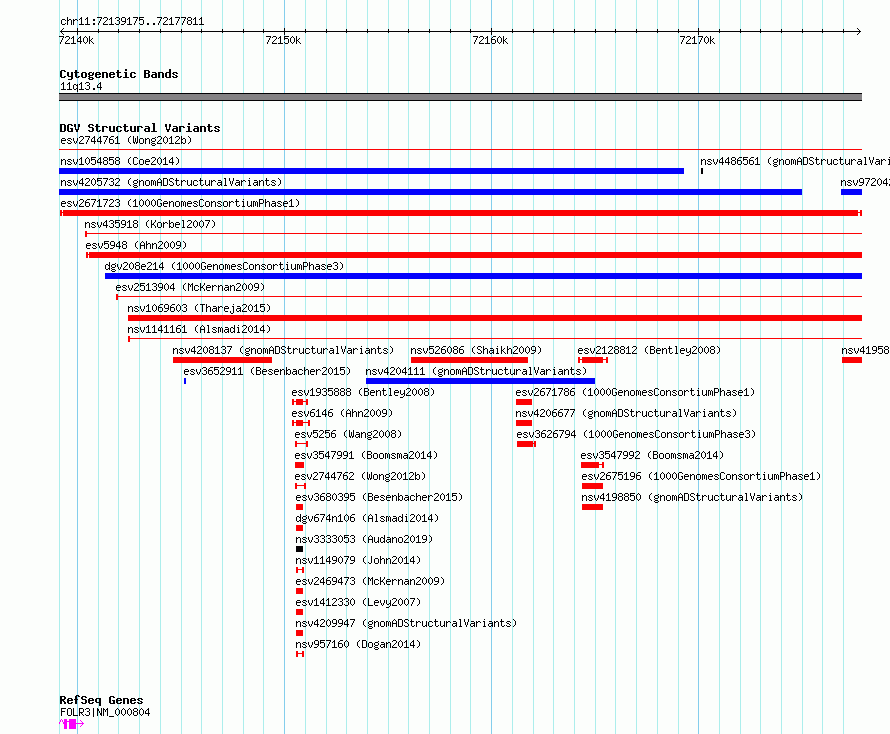The height and width of the screenshot is (734, 890).
Task: Click the nsv4486561 black variant marker
Action: click(702, 171)
